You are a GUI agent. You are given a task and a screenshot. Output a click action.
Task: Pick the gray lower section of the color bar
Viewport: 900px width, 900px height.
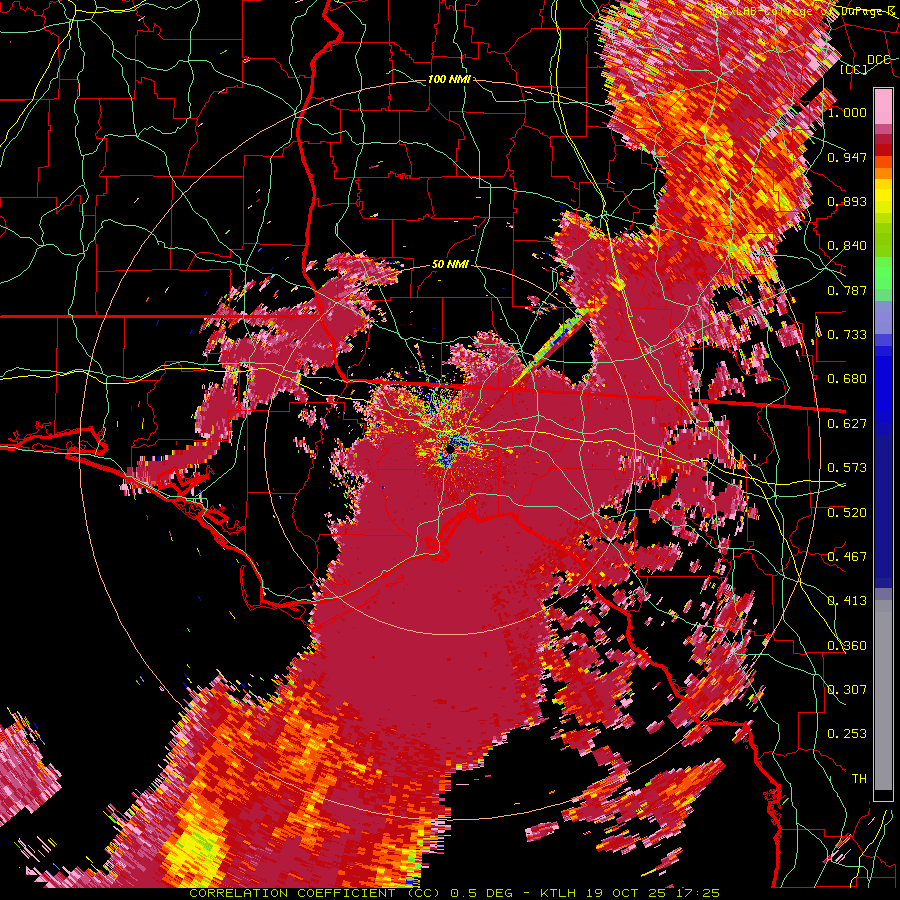click(883, 695)
